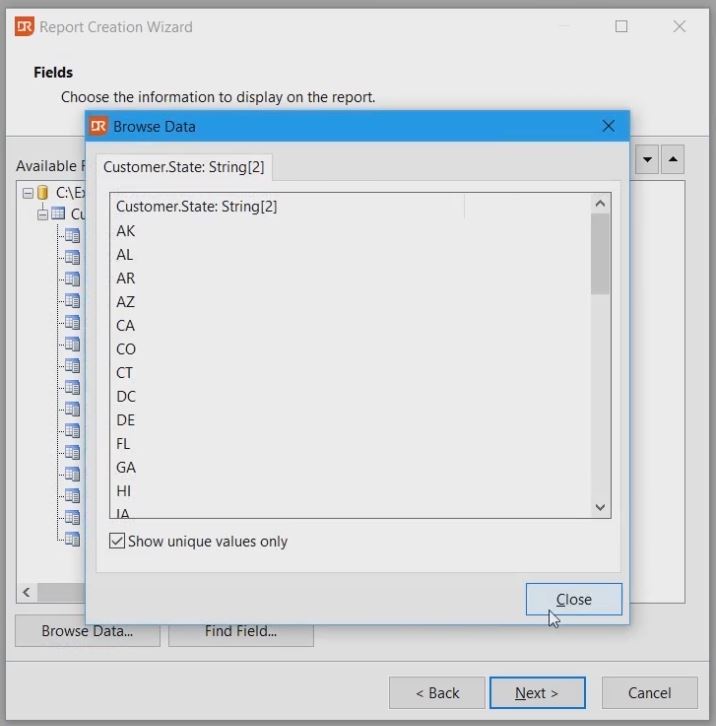Screen dimensions: 716x726
Task: Collapse the database node in tree
Action: [27, 192]
